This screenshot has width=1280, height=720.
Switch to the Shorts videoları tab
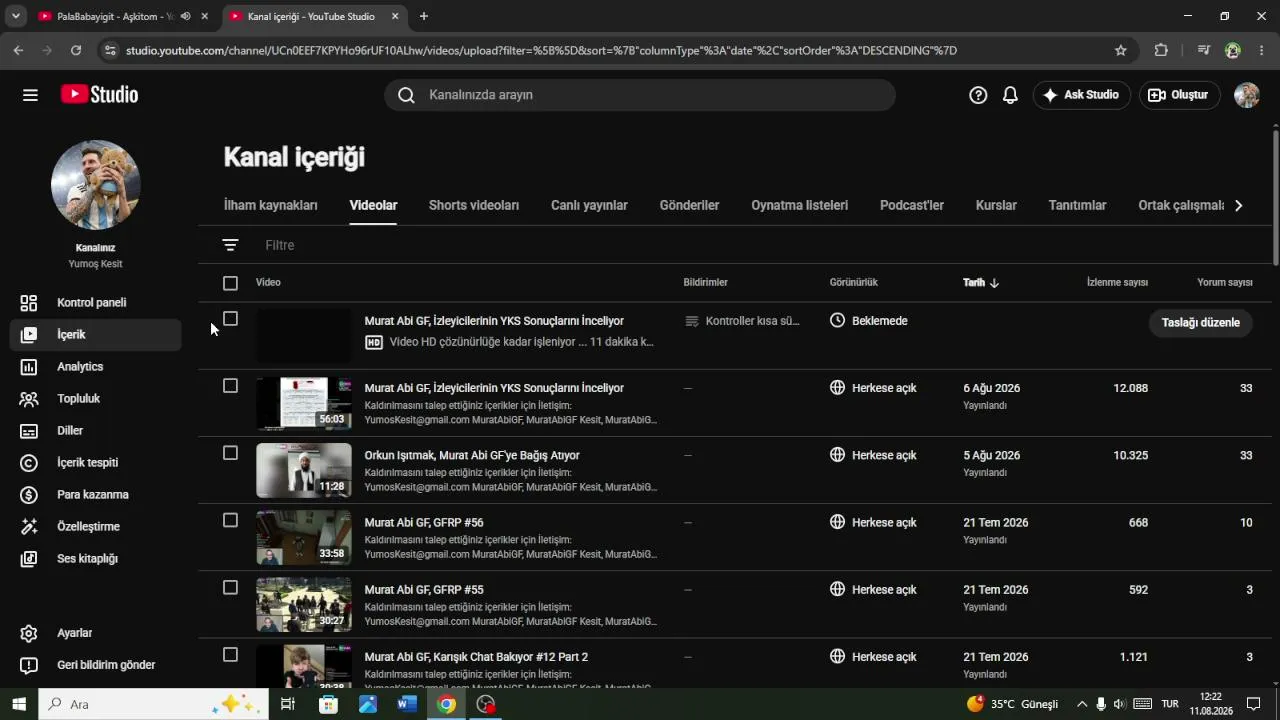click(x=474, y=205)
